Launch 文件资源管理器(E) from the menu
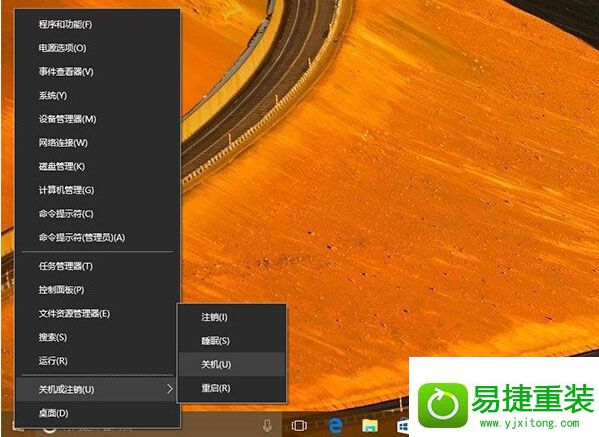599x437 pixels. (97, 314)
